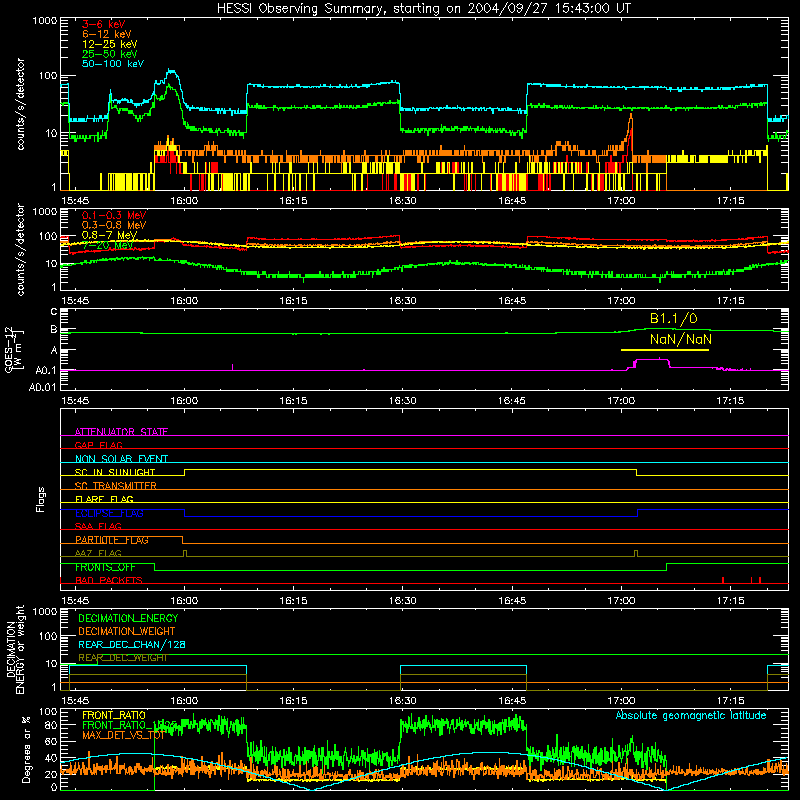This screenshot has height=800, width=800.
Task: Click the 'DECIMATION_ENERGY' legend label
Action: coord(128,618)
